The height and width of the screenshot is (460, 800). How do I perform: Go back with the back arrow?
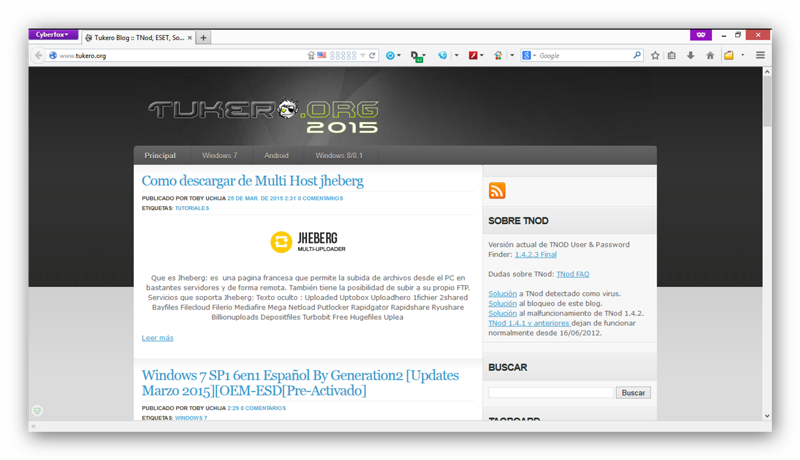click(x=38, y=56)
